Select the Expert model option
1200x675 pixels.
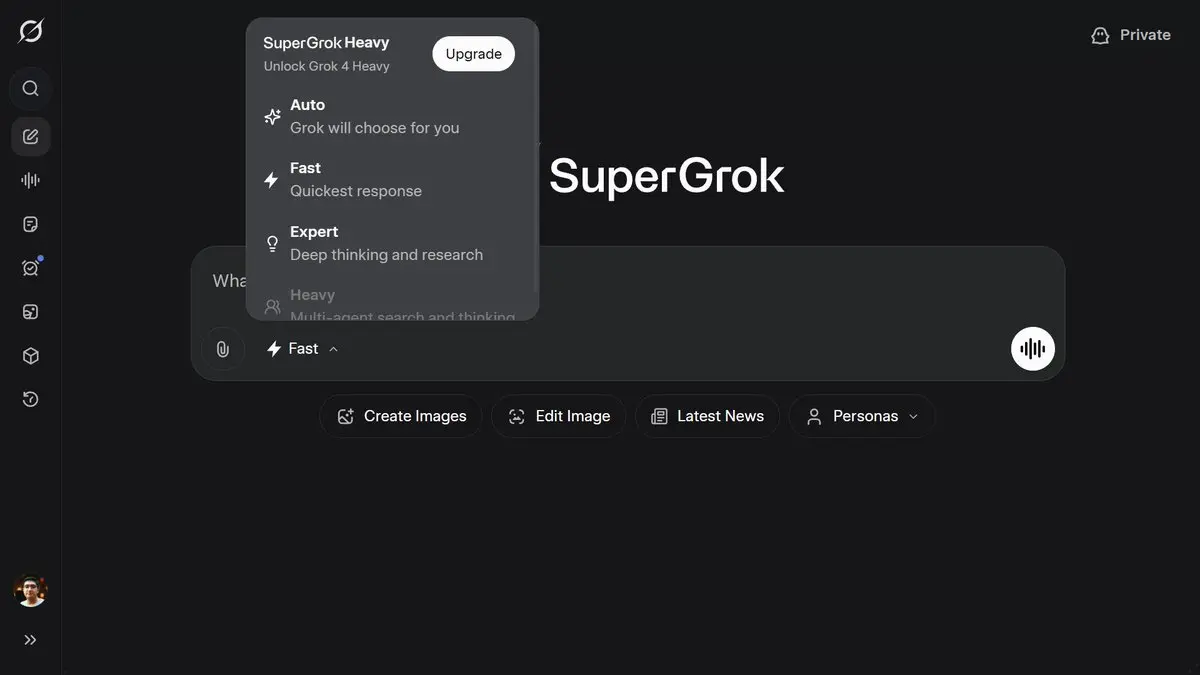[391, 243]
